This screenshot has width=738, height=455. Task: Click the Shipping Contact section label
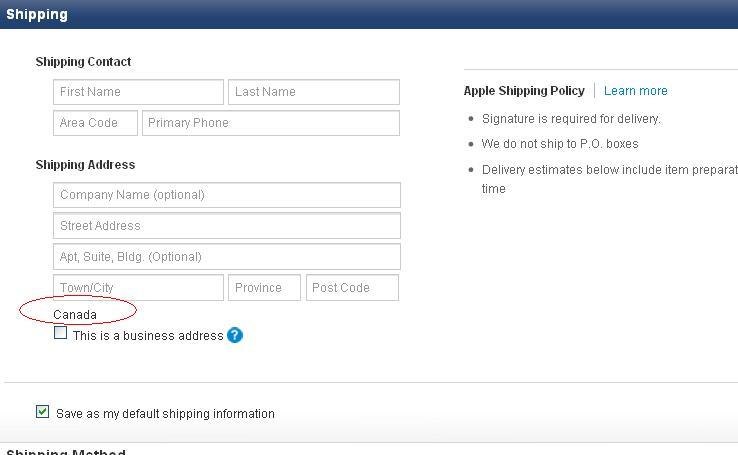pos(83,62)
